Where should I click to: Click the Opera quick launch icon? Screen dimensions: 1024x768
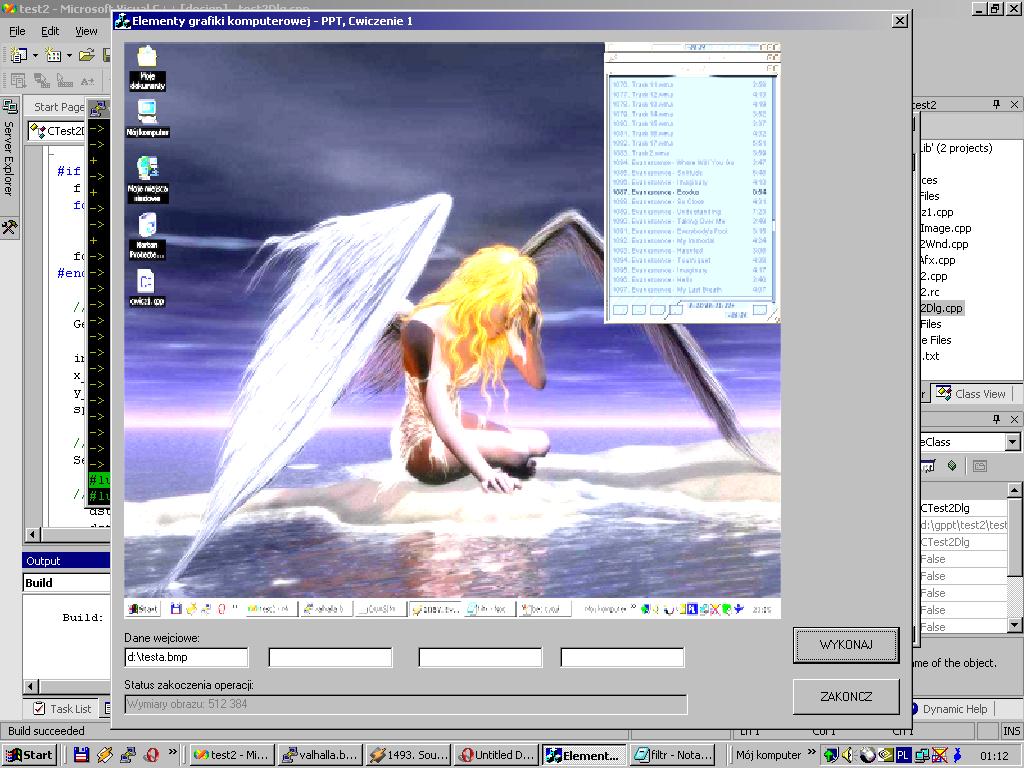152,755
